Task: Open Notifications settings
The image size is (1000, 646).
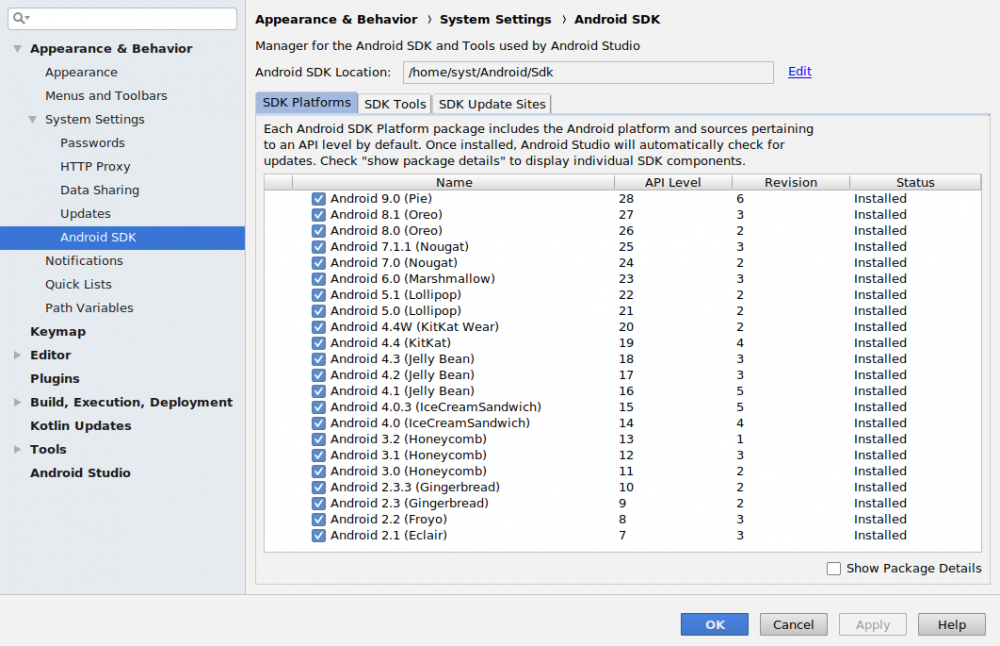Action: click(x=84, y=261)
